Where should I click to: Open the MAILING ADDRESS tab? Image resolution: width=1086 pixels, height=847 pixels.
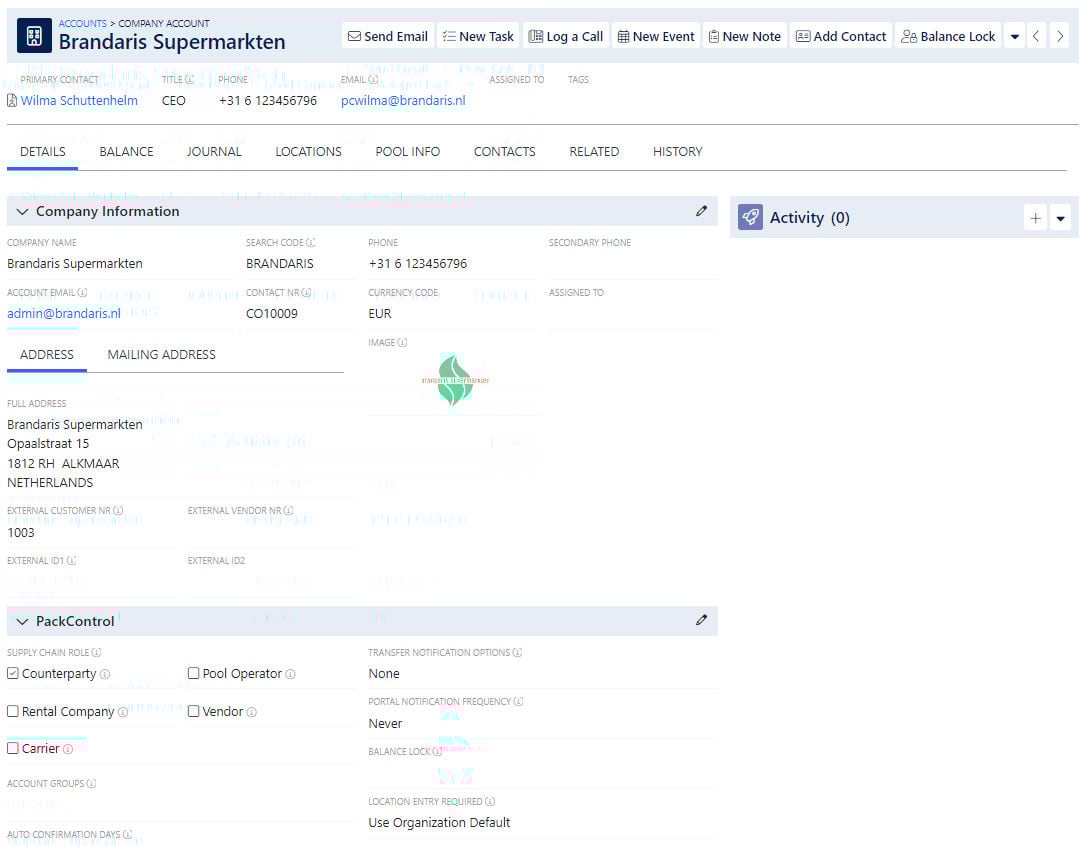(161, 355)
